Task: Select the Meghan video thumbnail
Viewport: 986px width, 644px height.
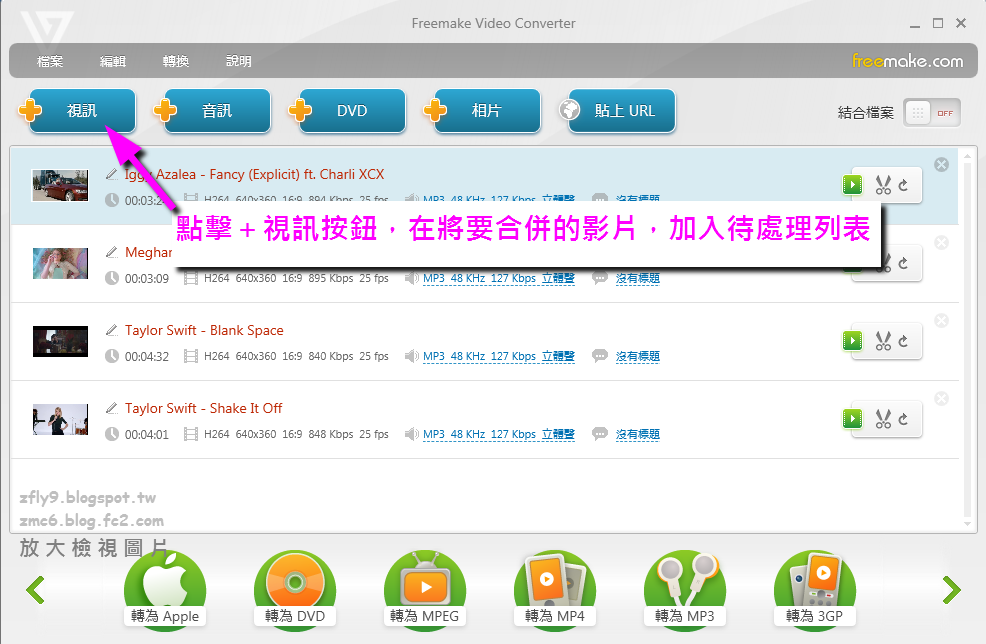Action: point(60,264)
